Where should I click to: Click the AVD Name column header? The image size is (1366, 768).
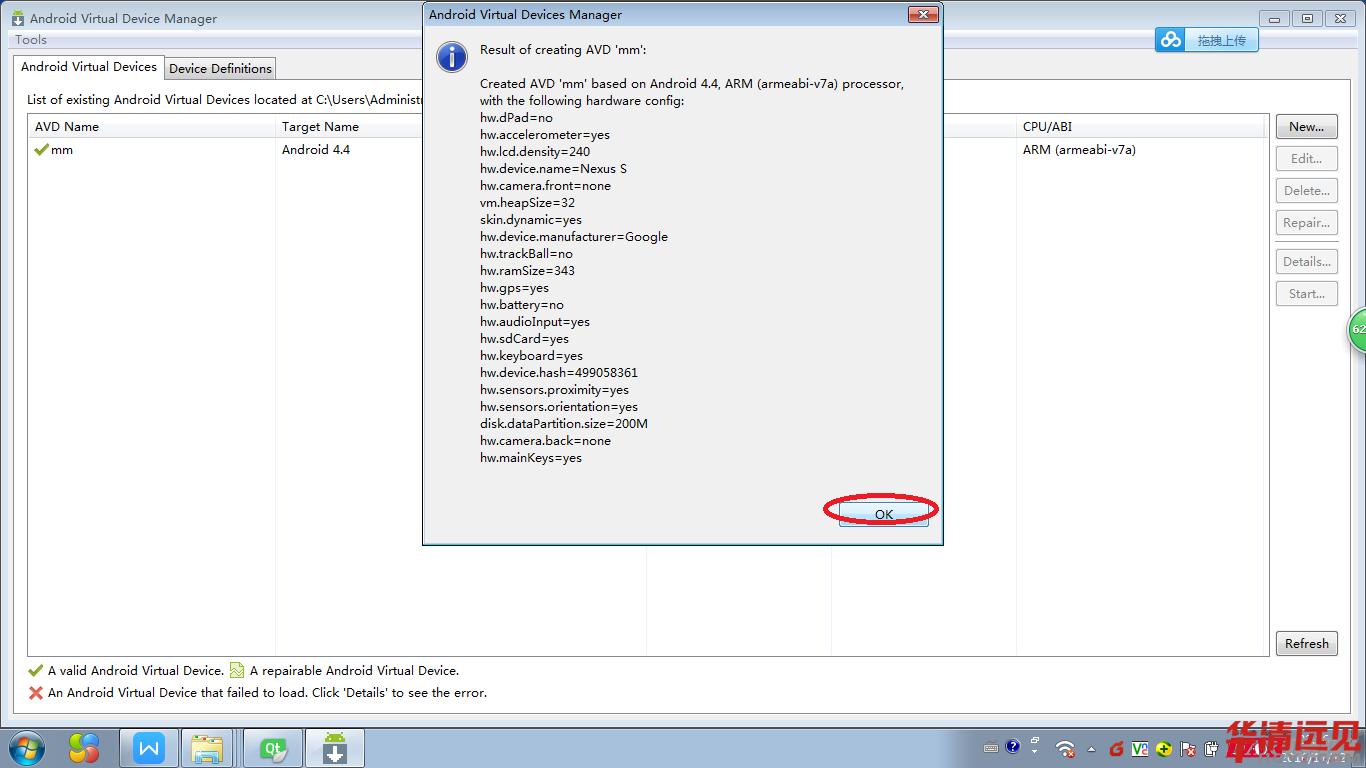[67, 127]
